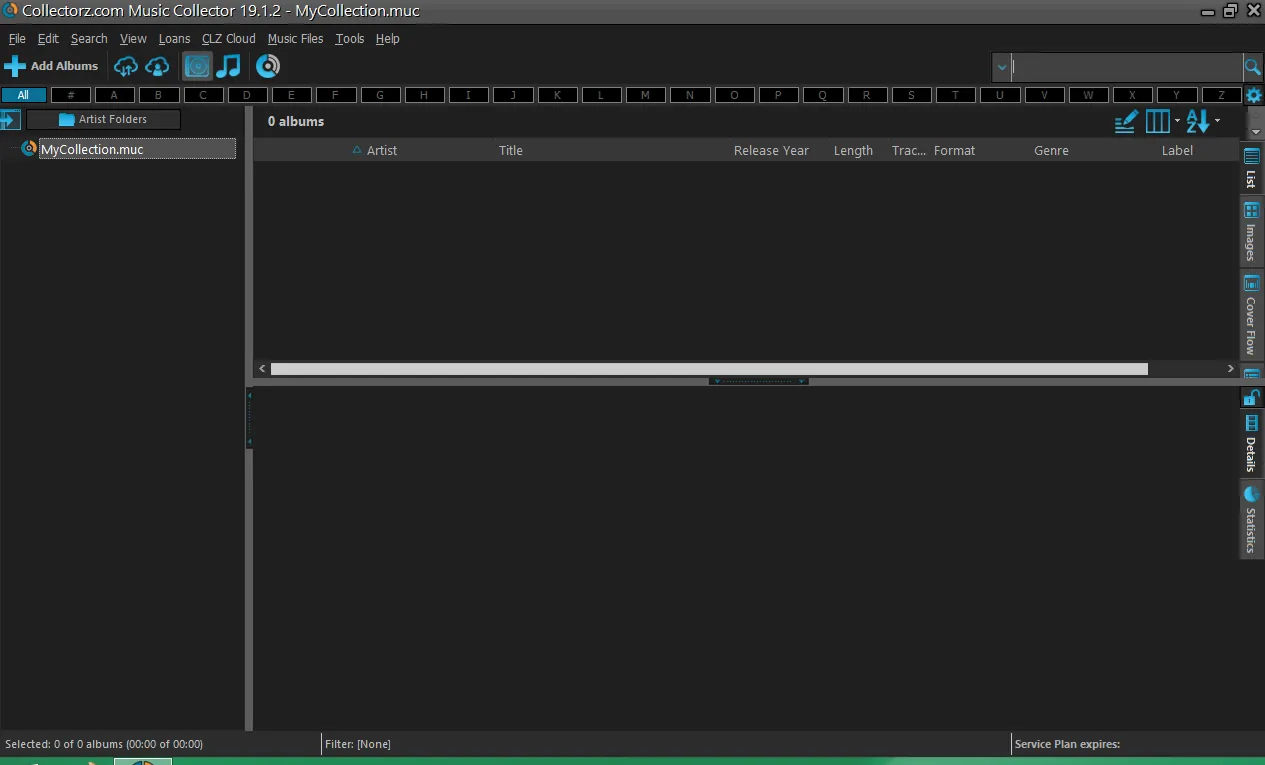The height and width of the screenshot is (765, 1265).
Task: Open the CLZ Cloud user account icon
Action: pos(157,67)
